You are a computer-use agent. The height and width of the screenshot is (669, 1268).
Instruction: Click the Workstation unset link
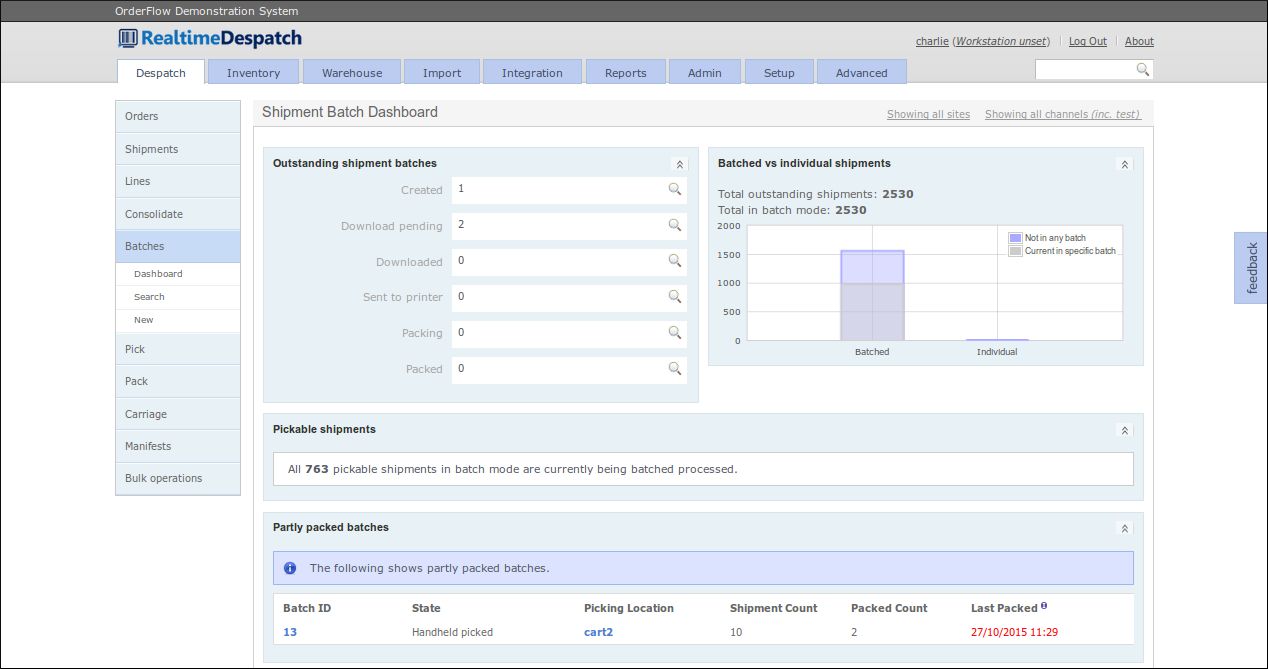coord(1002,41)
